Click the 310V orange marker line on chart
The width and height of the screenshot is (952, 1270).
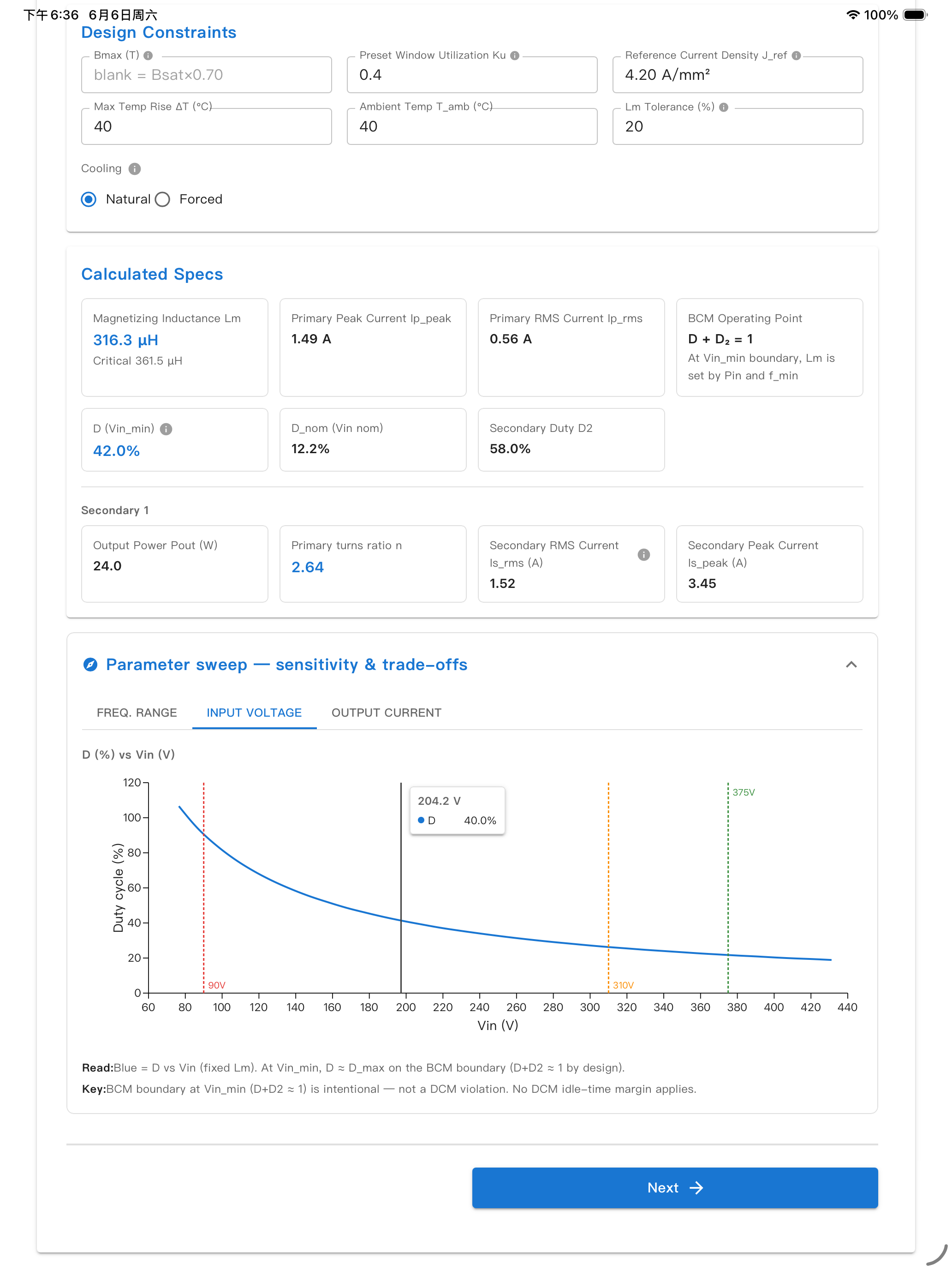pos(608,887)
